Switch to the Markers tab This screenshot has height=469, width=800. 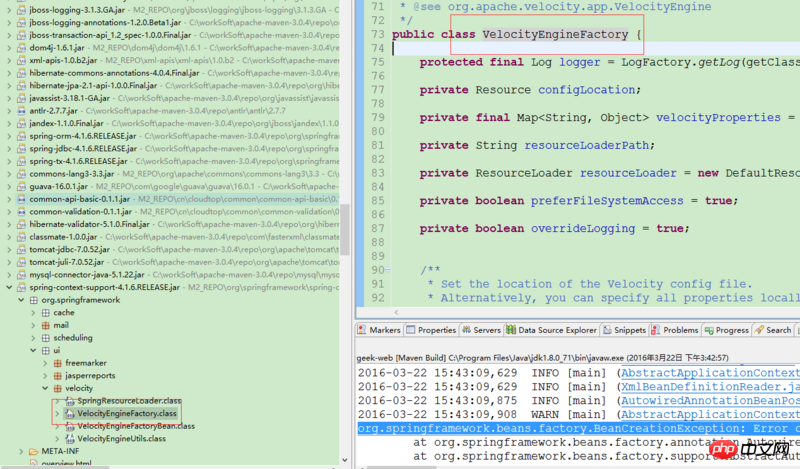point(380,330)
